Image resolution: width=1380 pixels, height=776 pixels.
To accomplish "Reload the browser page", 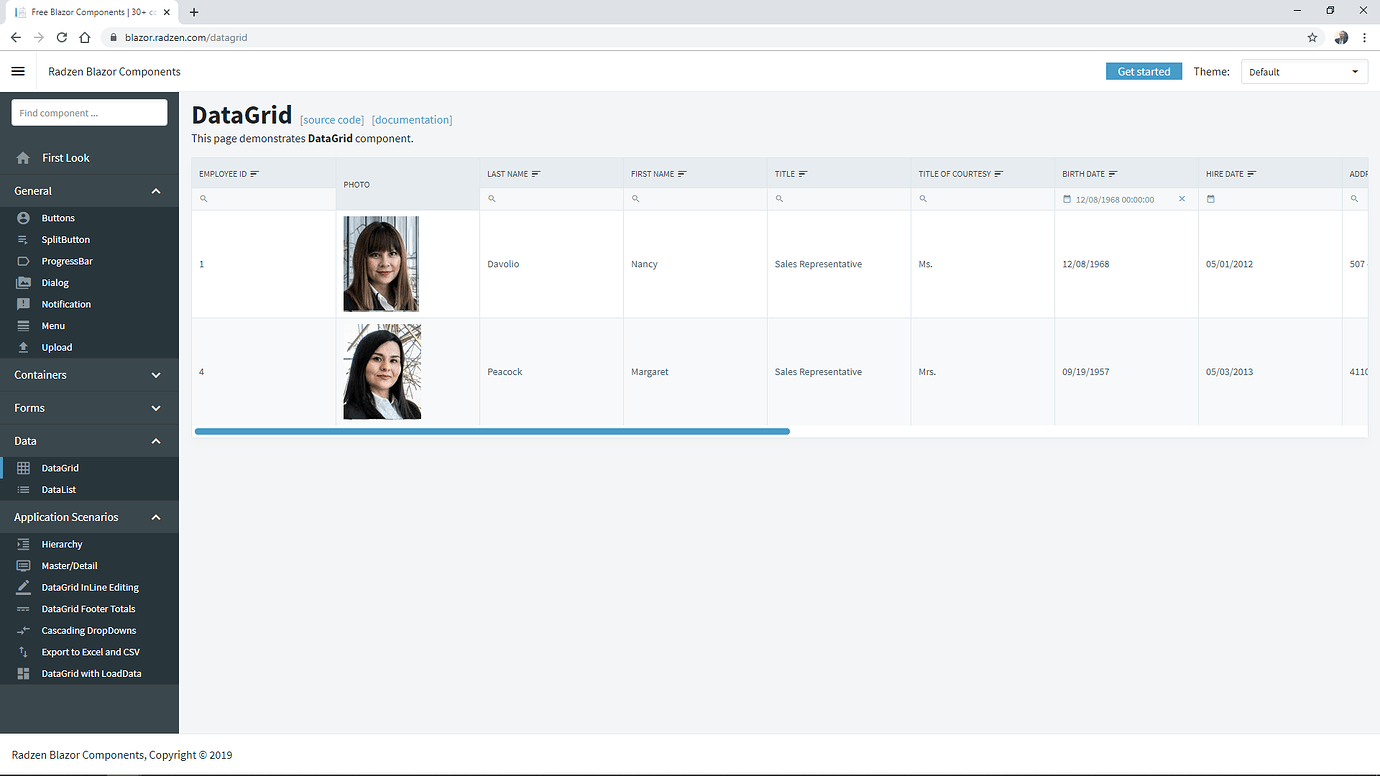I will [61, 37].
